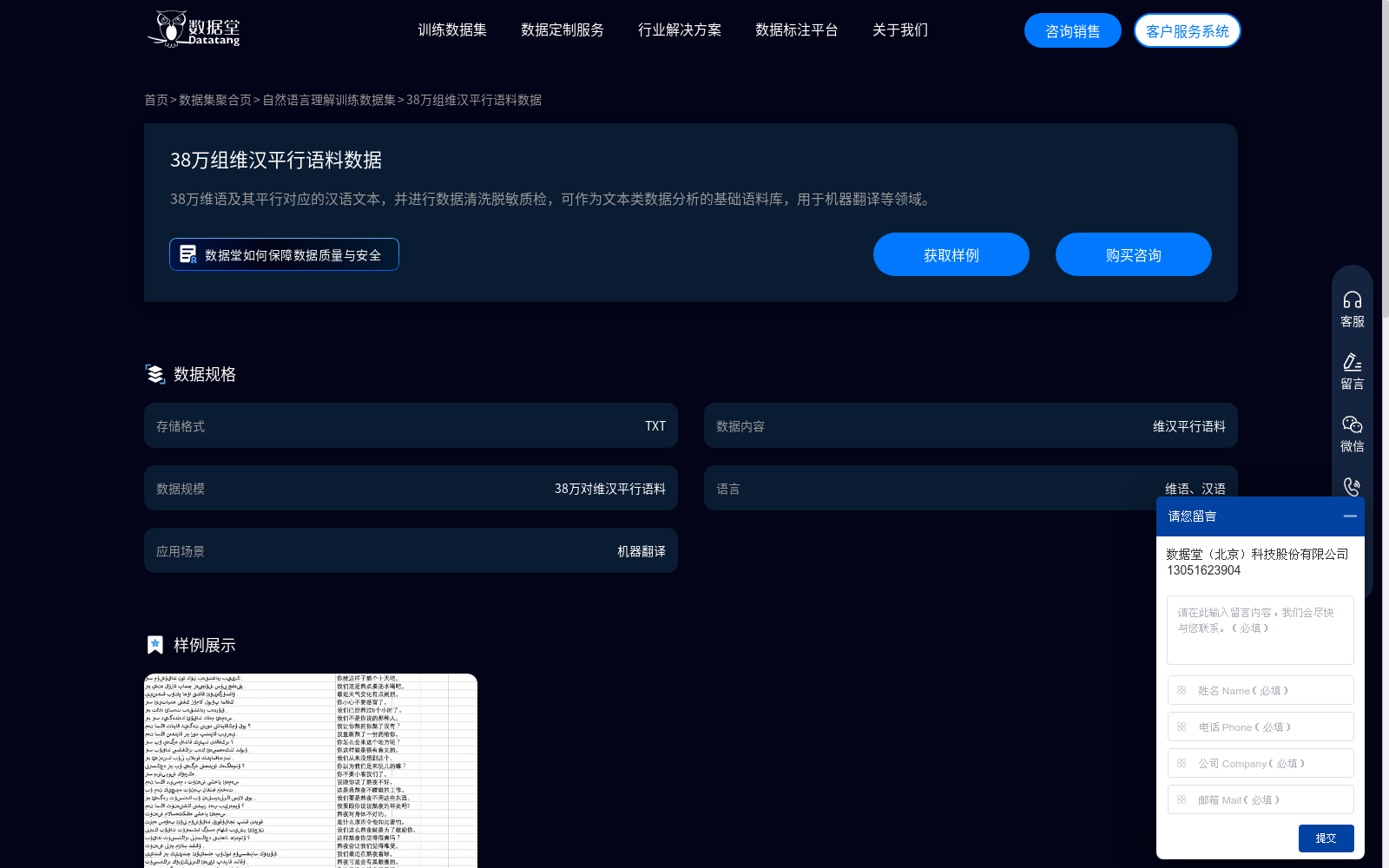The width and height of the screenshot is (1389, 868).
Task: Open 数据堂如何保障数据质量与安全 link
Action: tap(284, 254)
